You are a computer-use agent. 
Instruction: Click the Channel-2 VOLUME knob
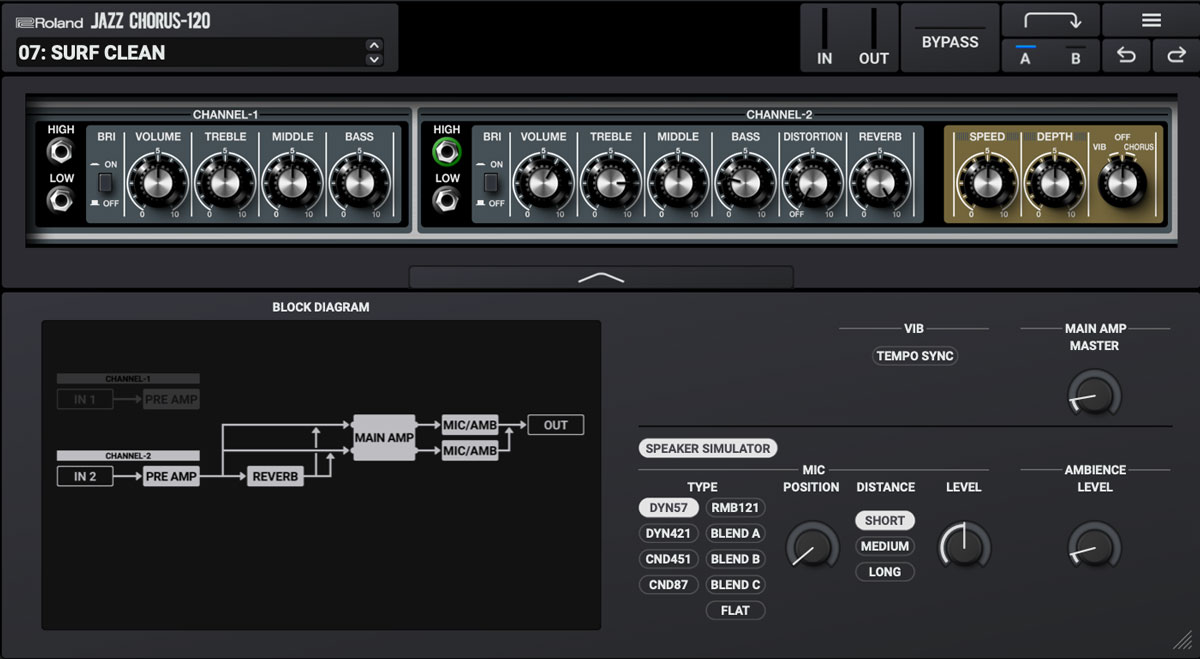click(x=543, y=183)
